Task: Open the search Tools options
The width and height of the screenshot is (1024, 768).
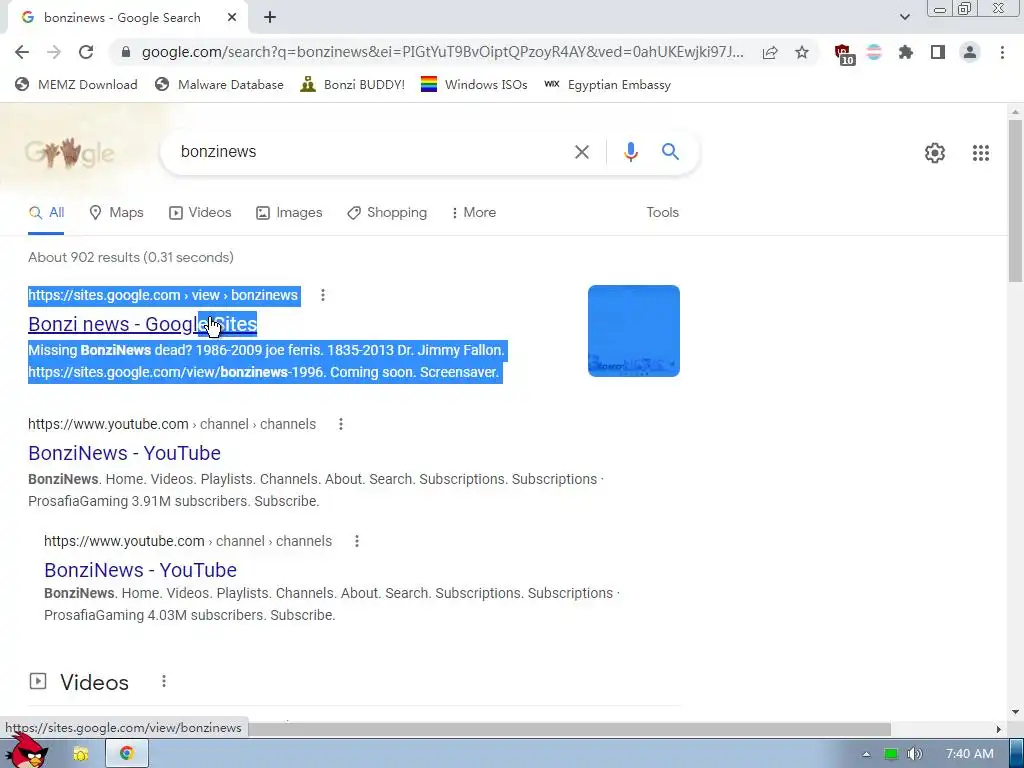Action: [x=662, y=212]
